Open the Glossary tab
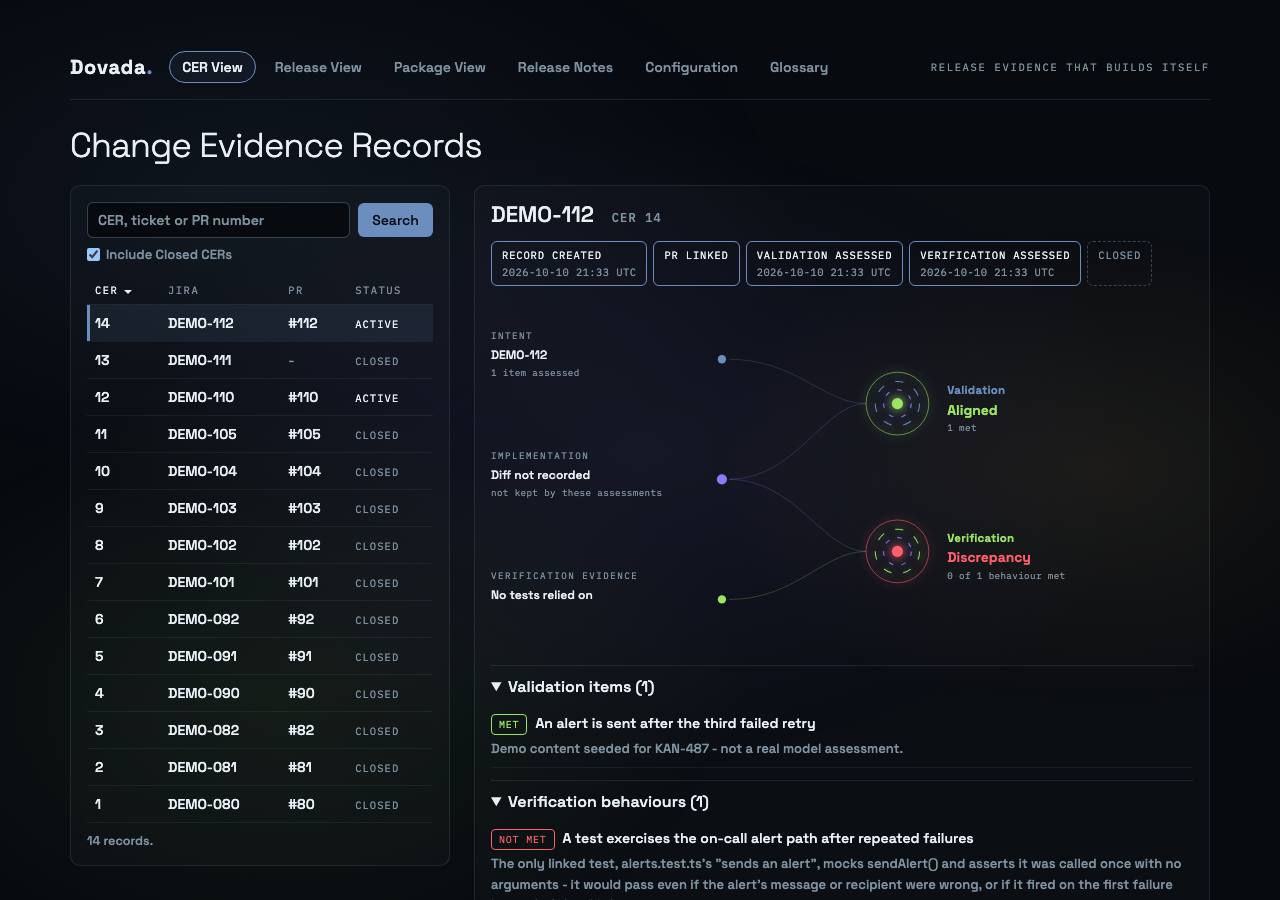 coord(799,67)
